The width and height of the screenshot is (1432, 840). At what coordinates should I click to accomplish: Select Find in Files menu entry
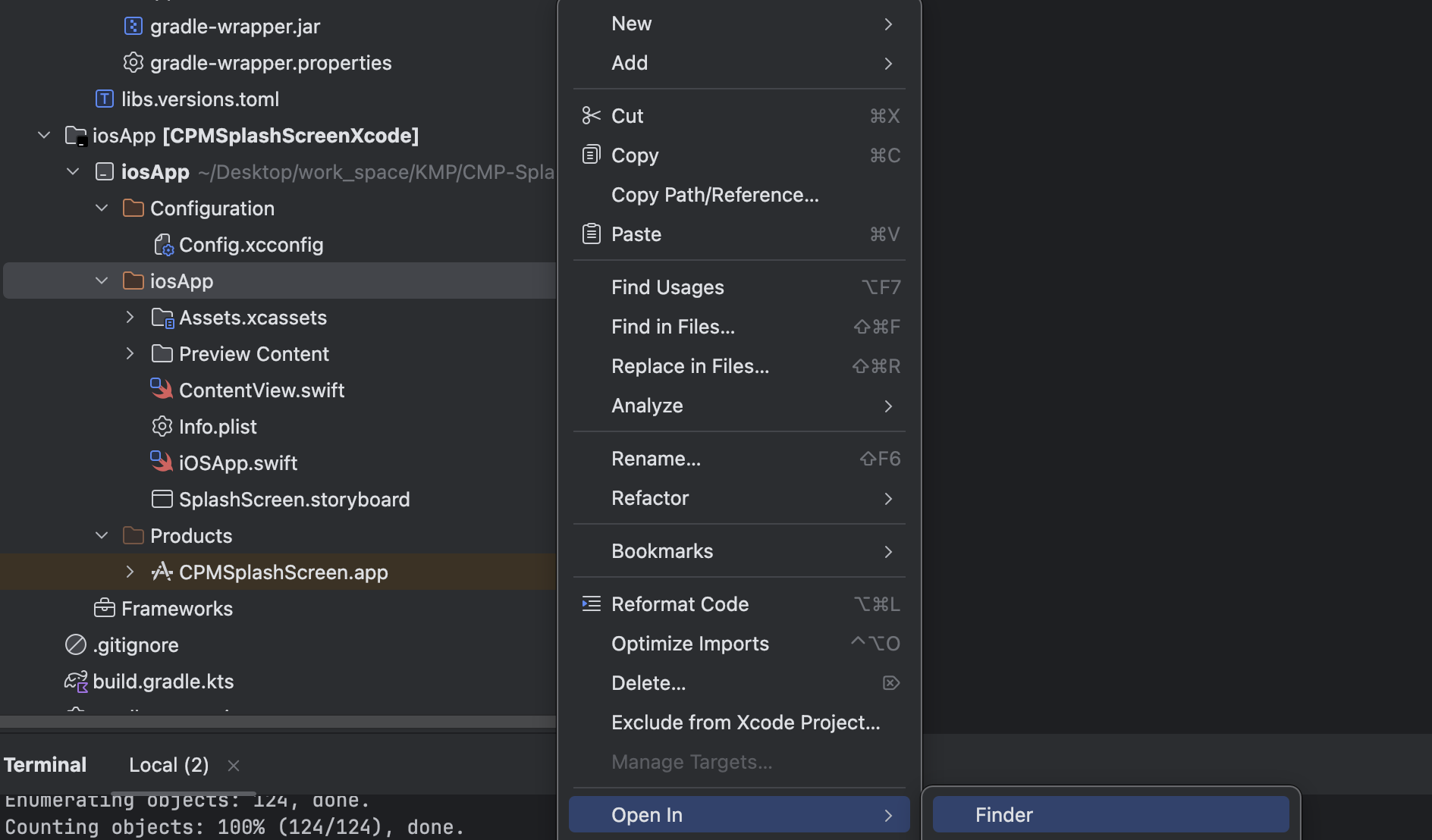coord(672,327)
